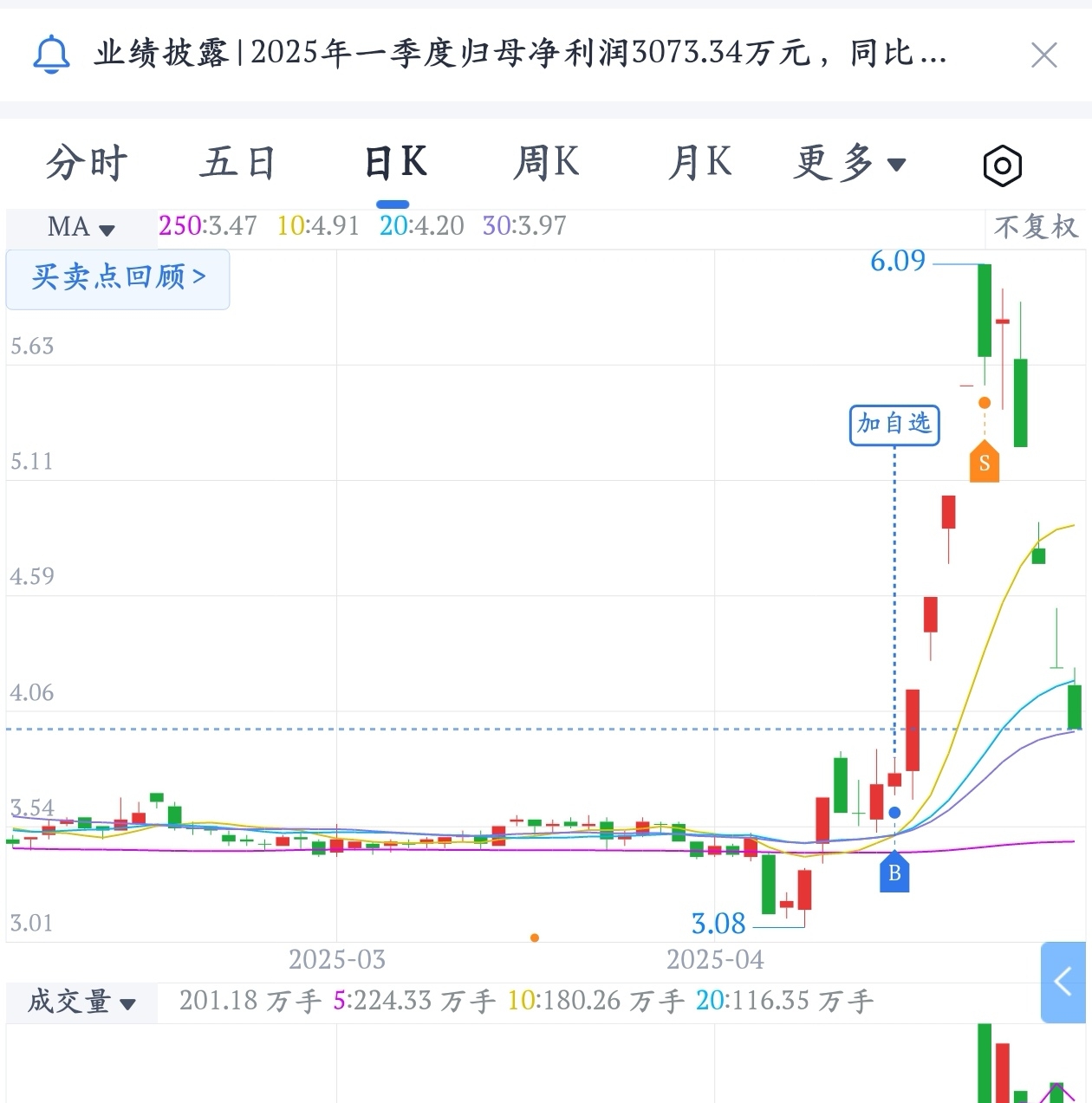
Task: Expand the 更多 period dropdown
Action: (x=850, y=163)
